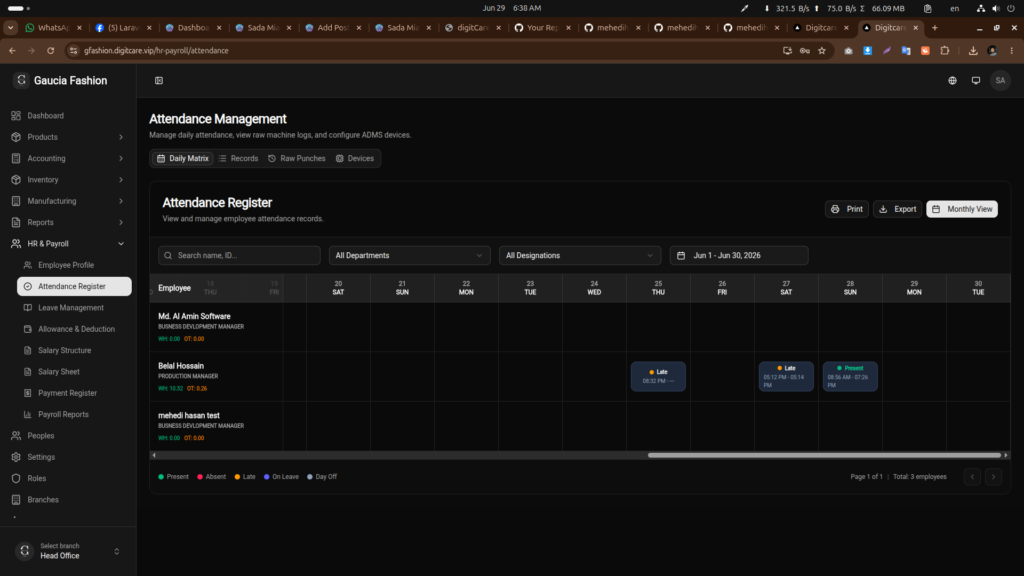Open Belal Hossain's Late entry on 25 Thu
Image resolution: width=1024 pixels, height=576 pixels.
[658, 376]
